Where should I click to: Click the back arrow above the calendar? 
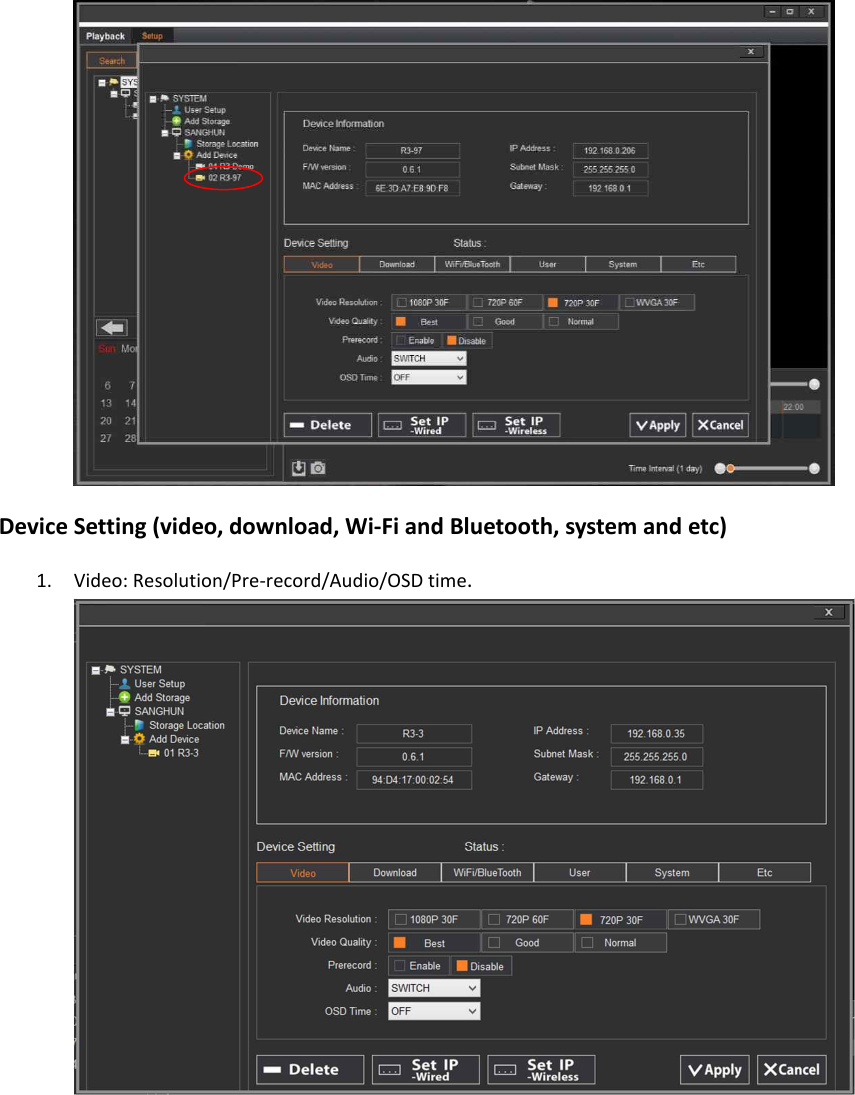pos(112,327)
